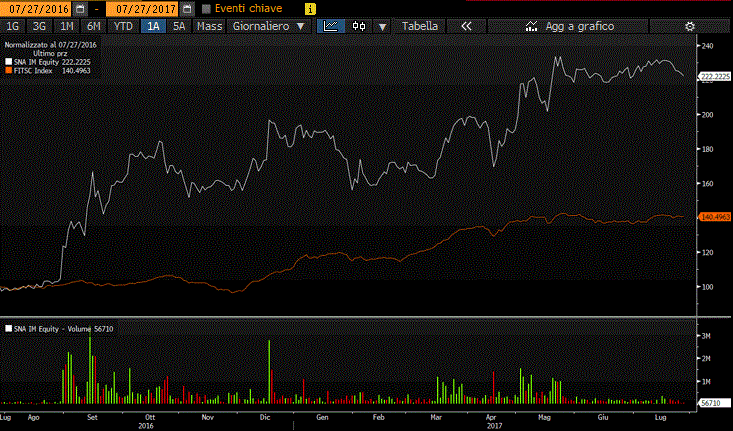Select the candlestick chart icon
This screenshot has width=733, height=431.
tap(358, 26)
